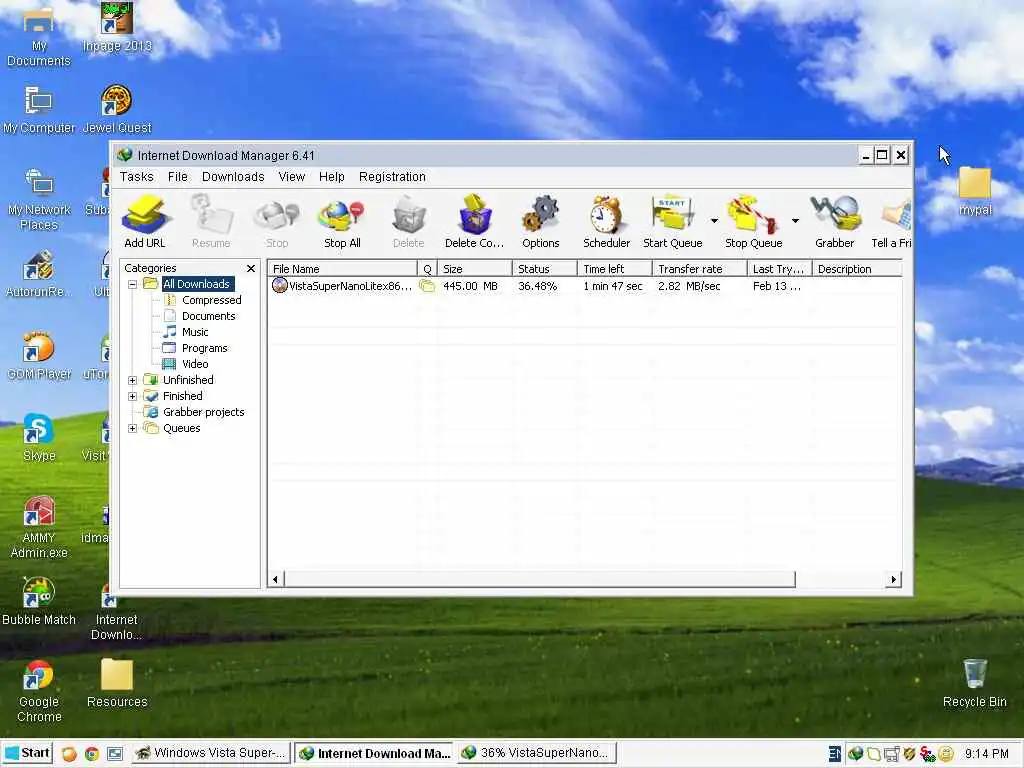Sort by the Size column header

pyautogui.click(x=475, y=269)
